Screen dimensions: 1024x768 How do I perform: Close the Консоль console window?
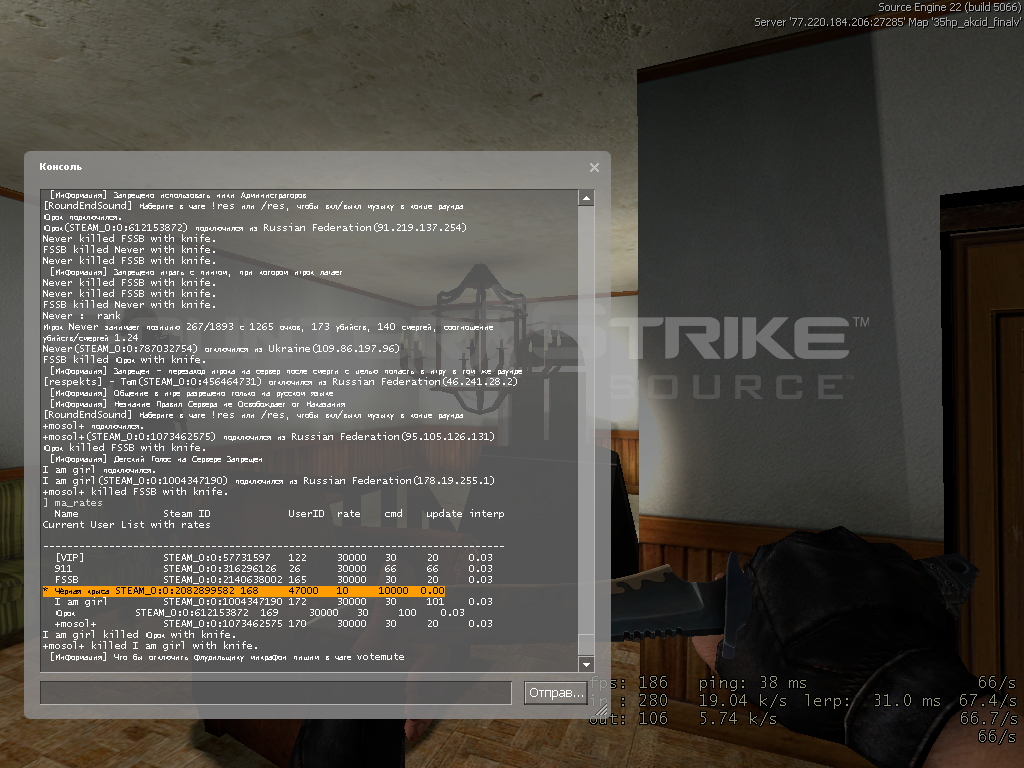[594, 167]
